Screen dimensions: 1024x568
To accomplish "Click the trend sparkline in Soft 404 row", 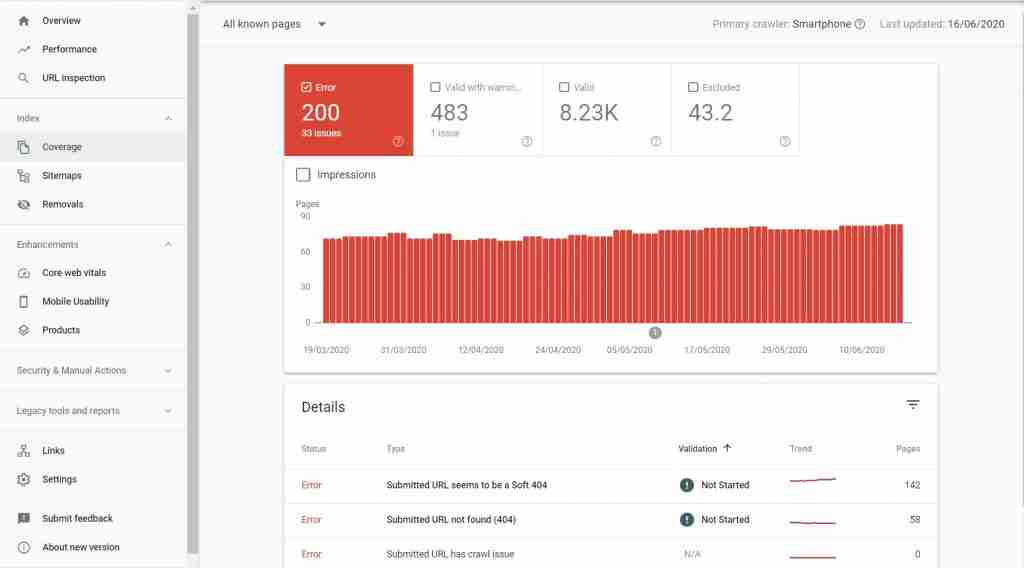I will (812, 481).
